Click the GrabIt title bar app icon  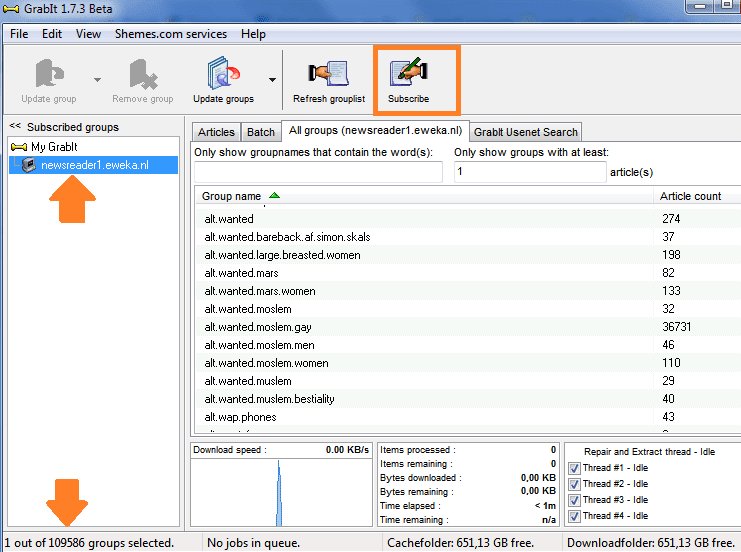(10, 9)
